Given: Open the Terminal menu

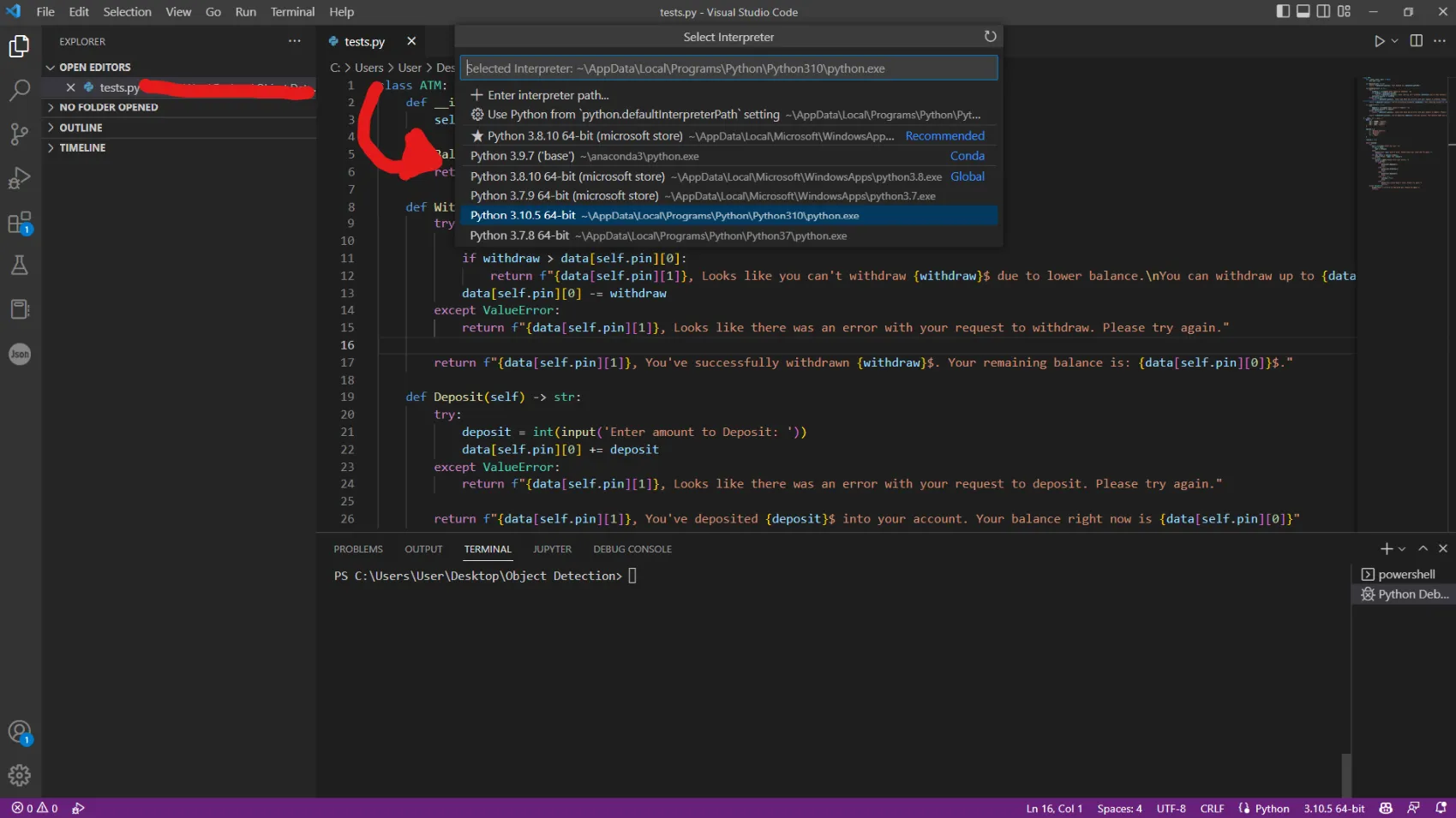Looking at the screenshot, I should (x=292, y=12).
